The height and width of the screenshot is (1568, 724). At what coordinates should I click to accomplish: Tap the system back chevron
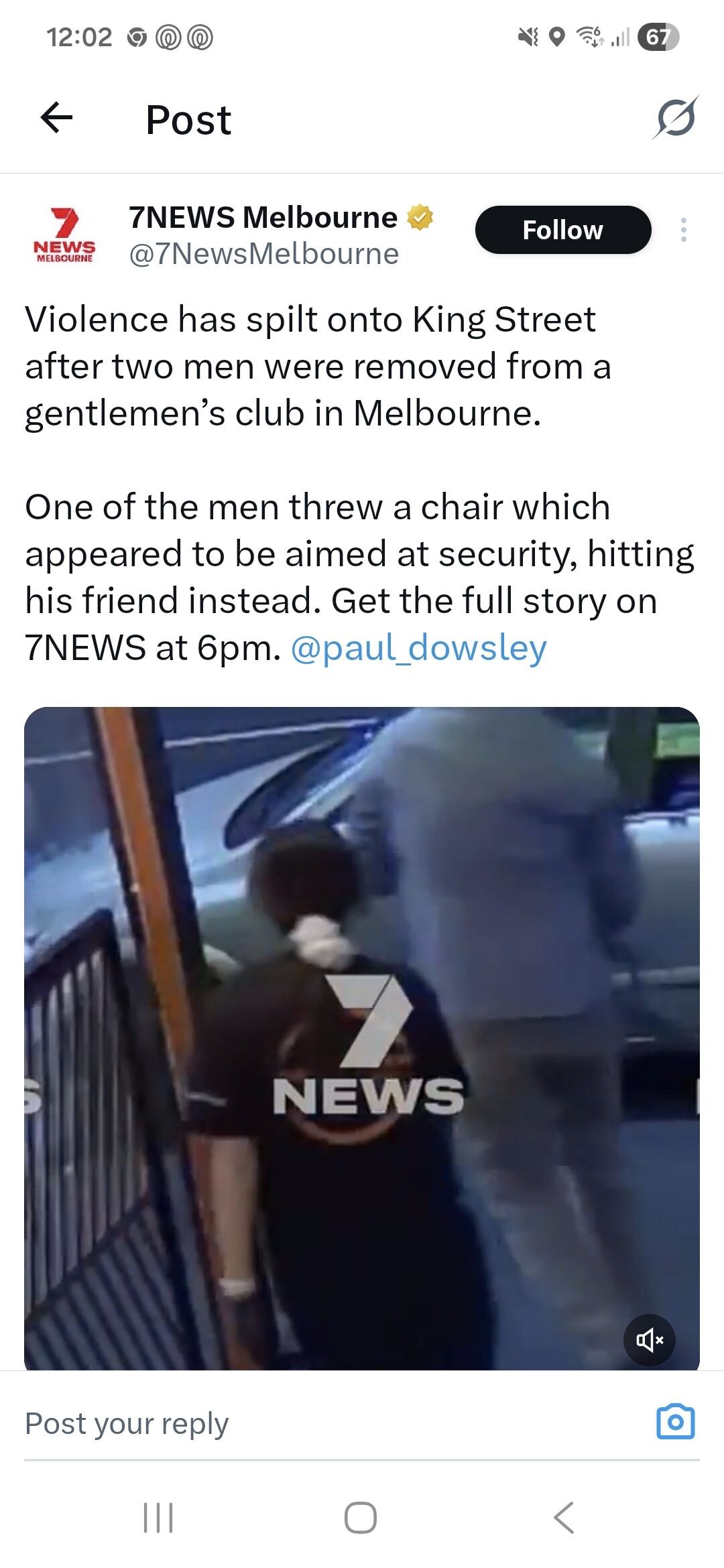point(564,1518)
